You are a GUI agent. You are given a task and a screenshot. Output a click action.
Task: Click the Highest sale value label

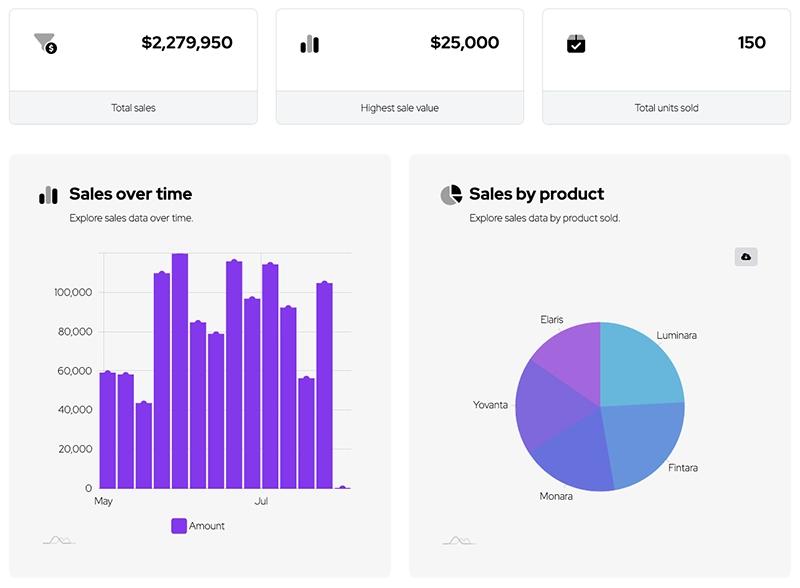399,108
